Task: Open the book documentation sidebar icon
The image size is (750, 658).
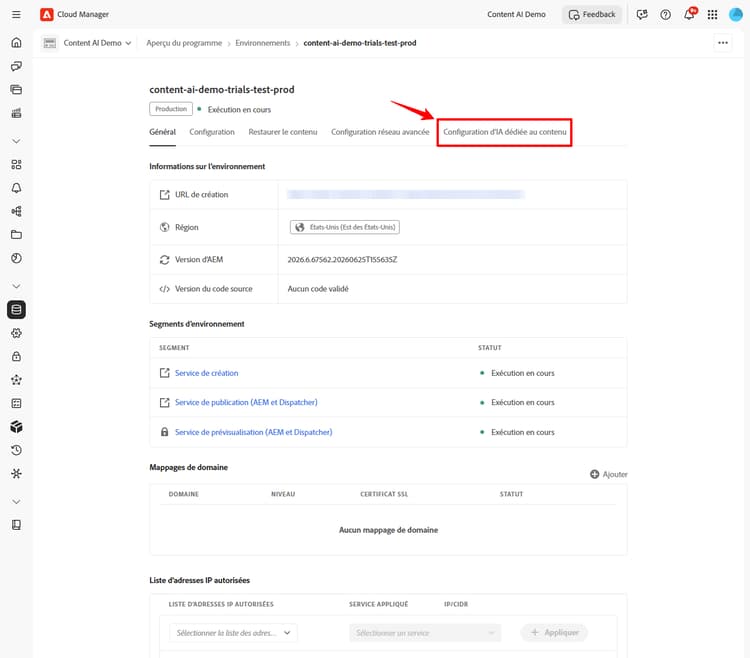Action: click(x=16, y=525)
